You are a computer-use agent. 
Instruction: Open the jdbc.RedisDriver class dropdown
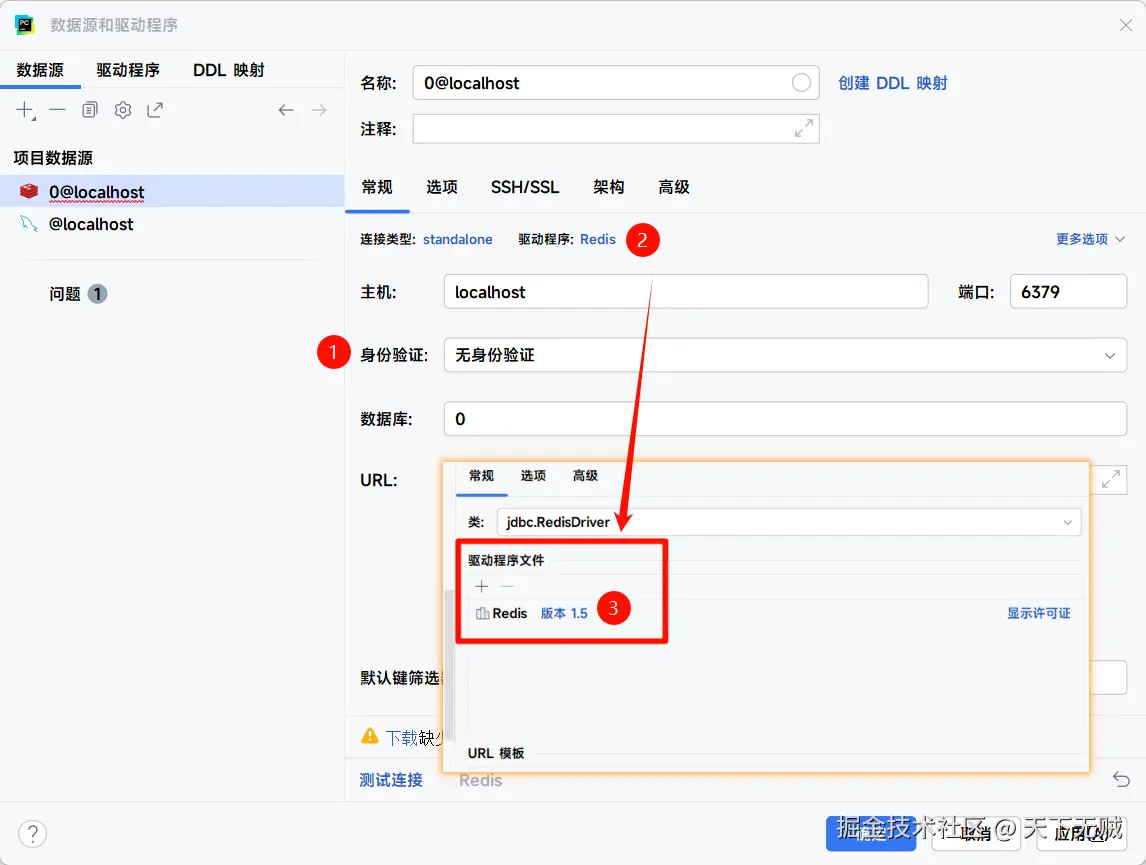point(789,522)
